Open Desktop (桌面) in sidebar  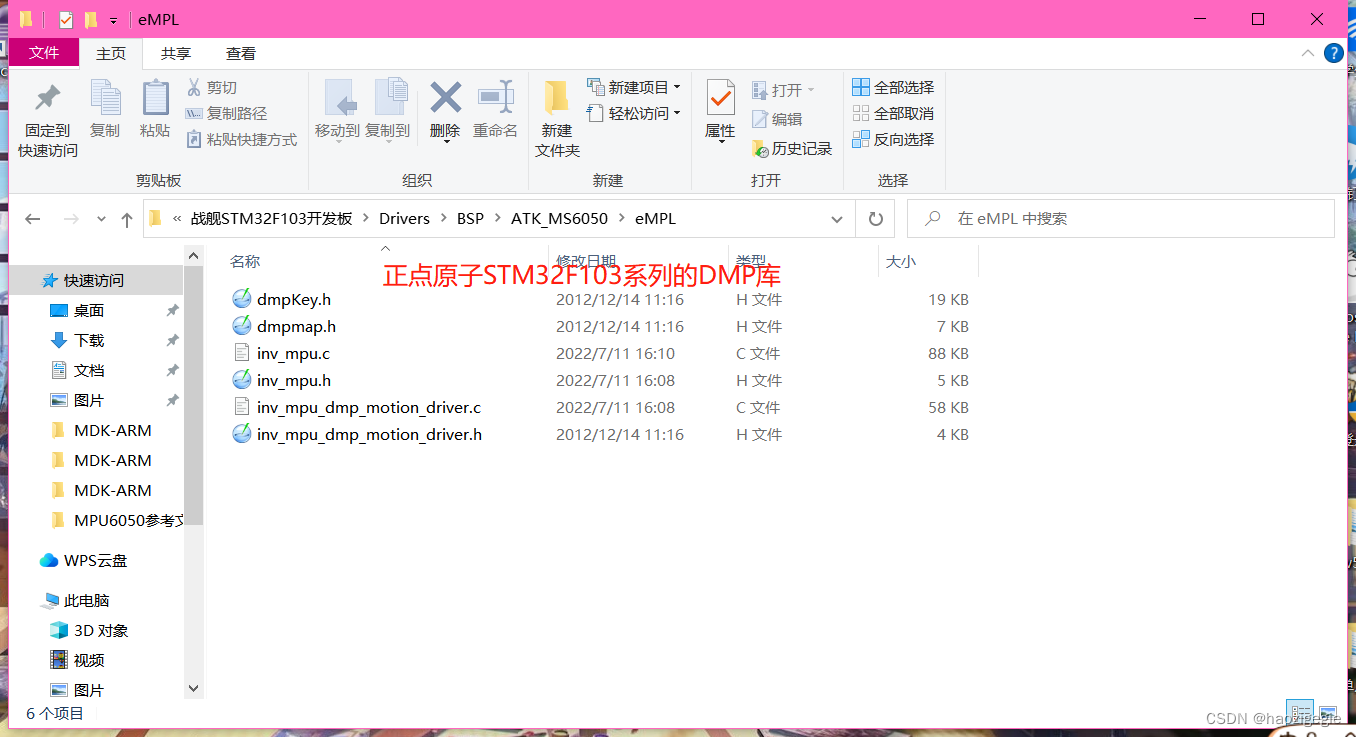point(89,310)
